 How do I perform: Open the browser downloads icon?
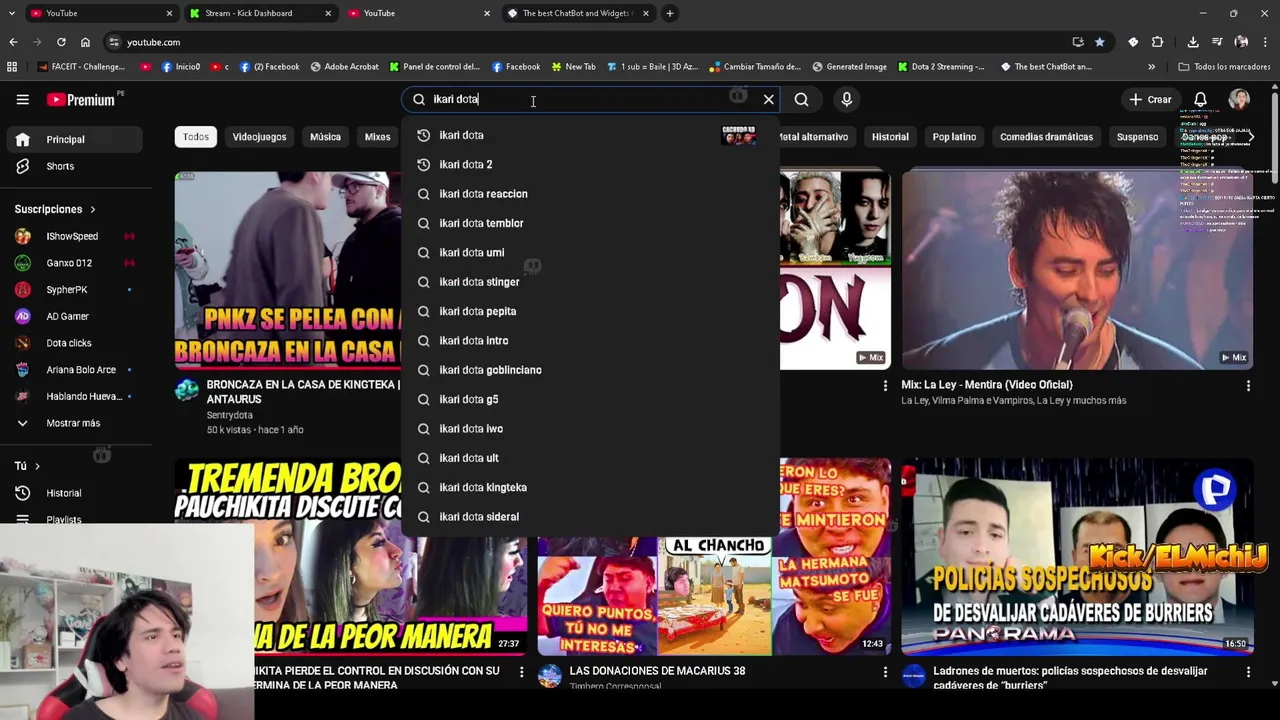[1193, 42]
